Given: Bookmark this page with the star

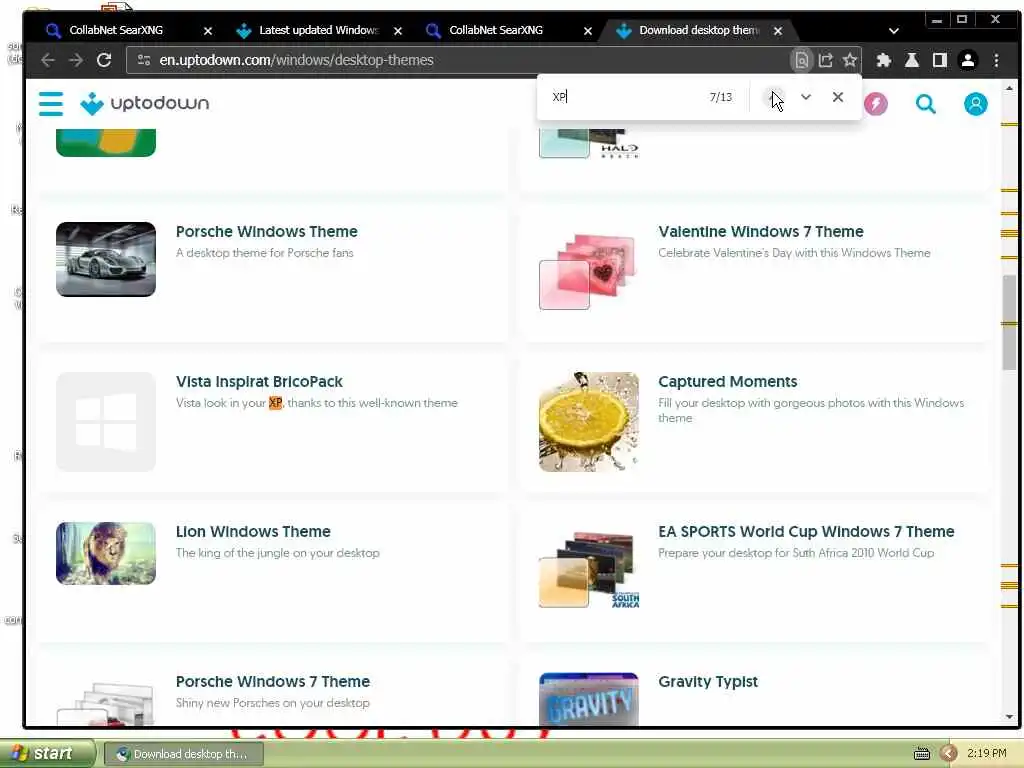Looking at the screenshot, I should [850, 60].
